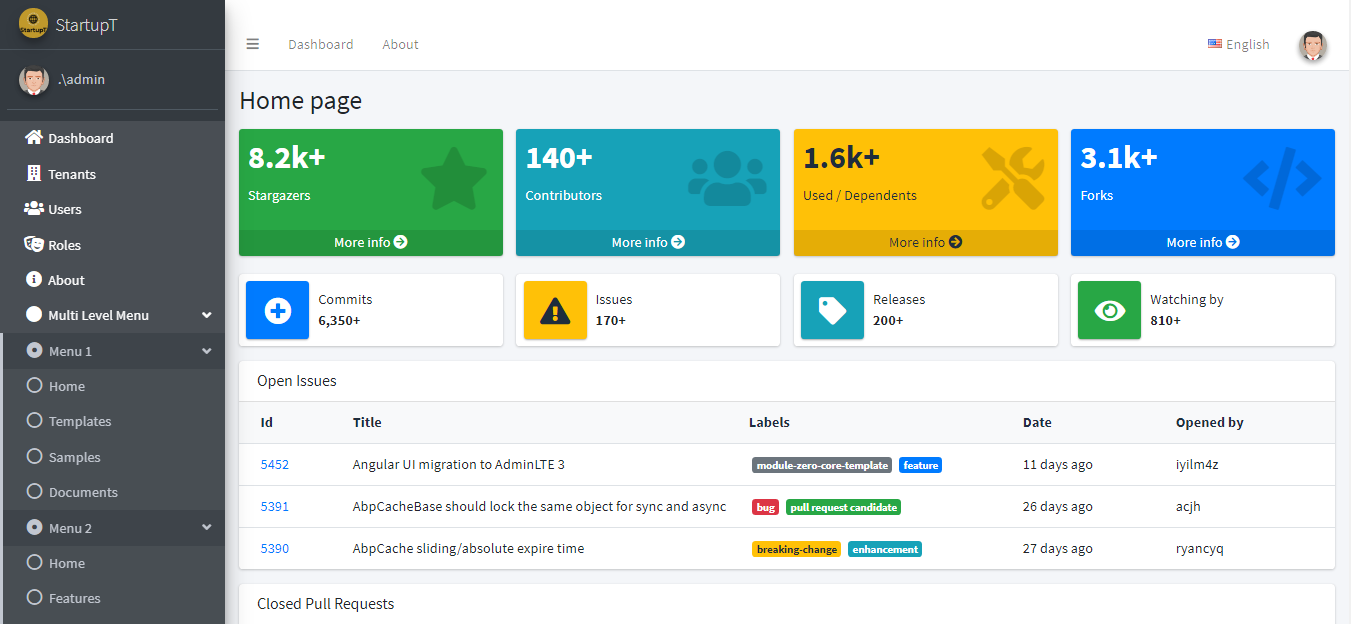Click the green feature label swatch

point(919,464)
